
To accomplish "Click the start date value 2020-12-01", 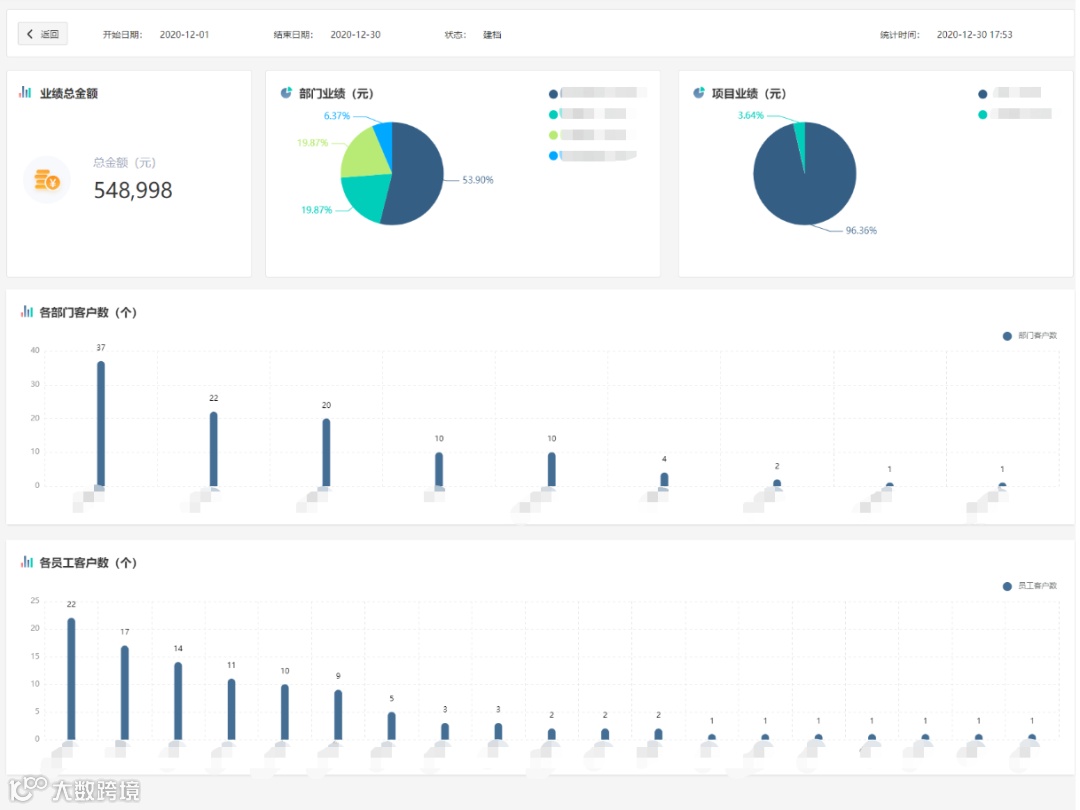I will click(x=184, y=34).
